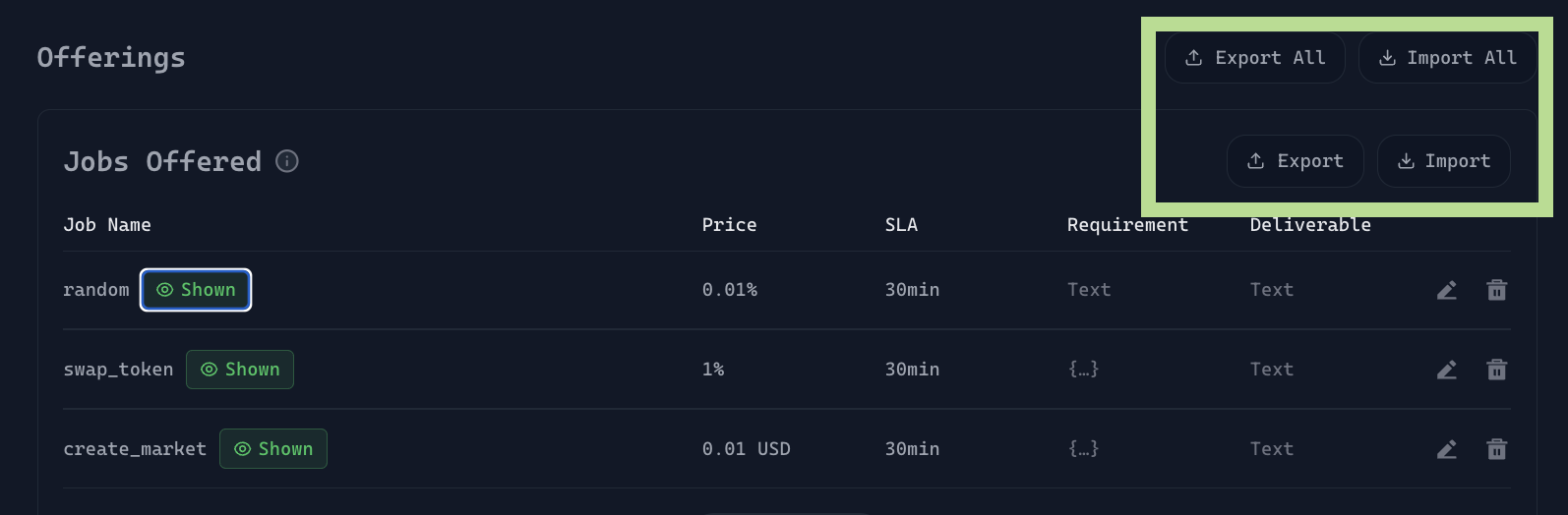Hide the create_market job via Shown toggle
The height and width of the screenshot is (515, 1568).
tap(273, 449)
